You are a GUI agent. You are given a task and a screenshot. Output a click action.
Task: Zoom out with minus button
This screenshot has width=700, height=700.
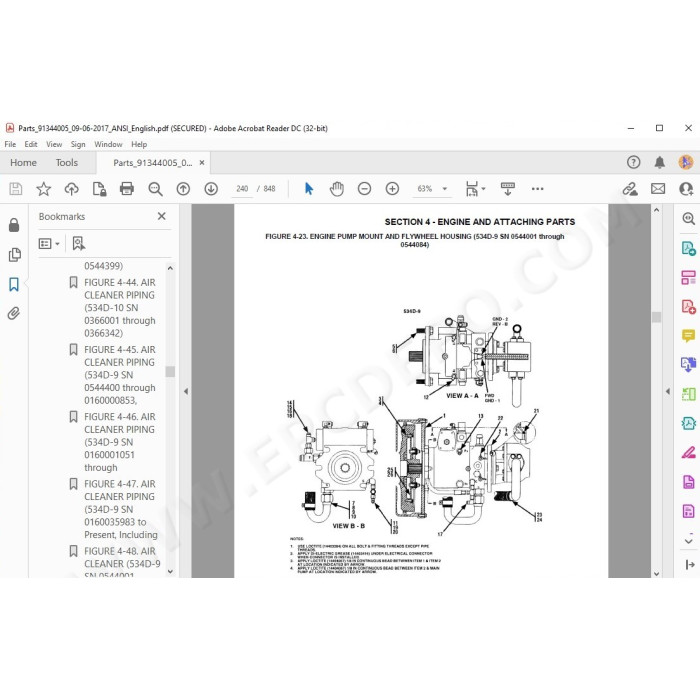[x=364, y=189]
